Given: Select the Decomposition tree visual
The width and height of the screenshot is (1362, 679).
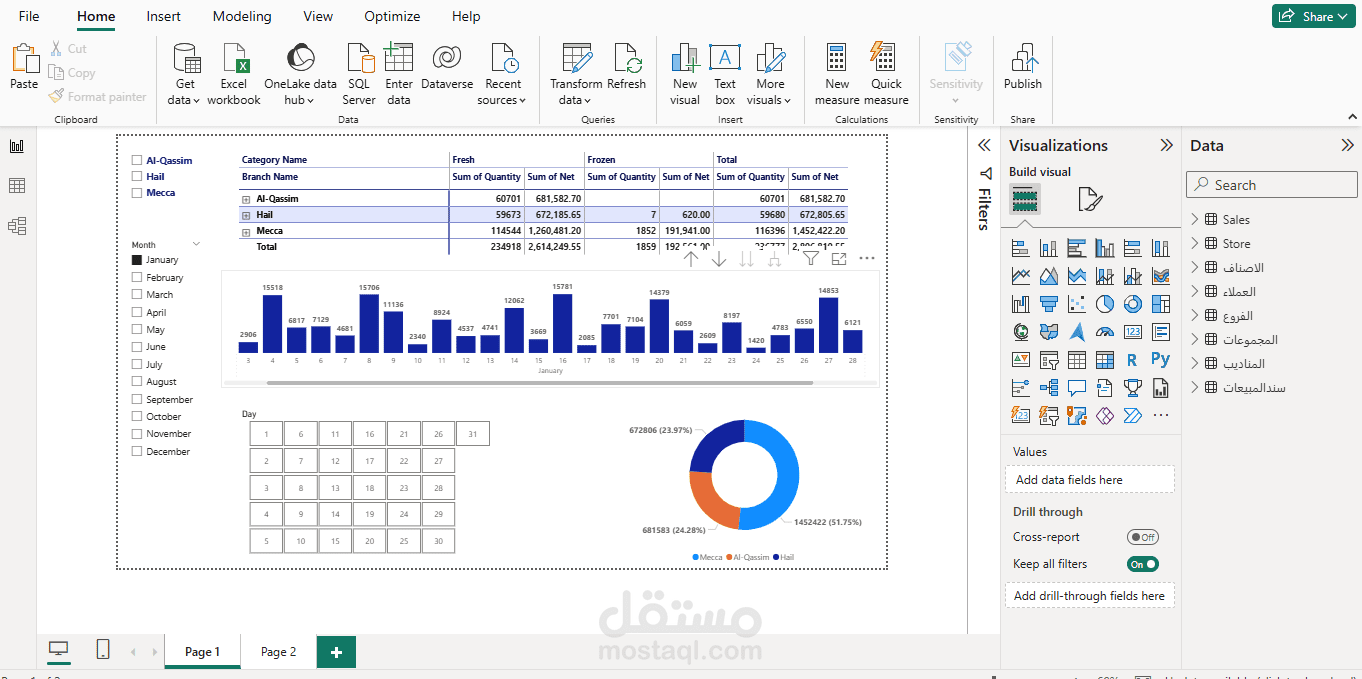Looking at the screenshot, I should point(1049,387).
